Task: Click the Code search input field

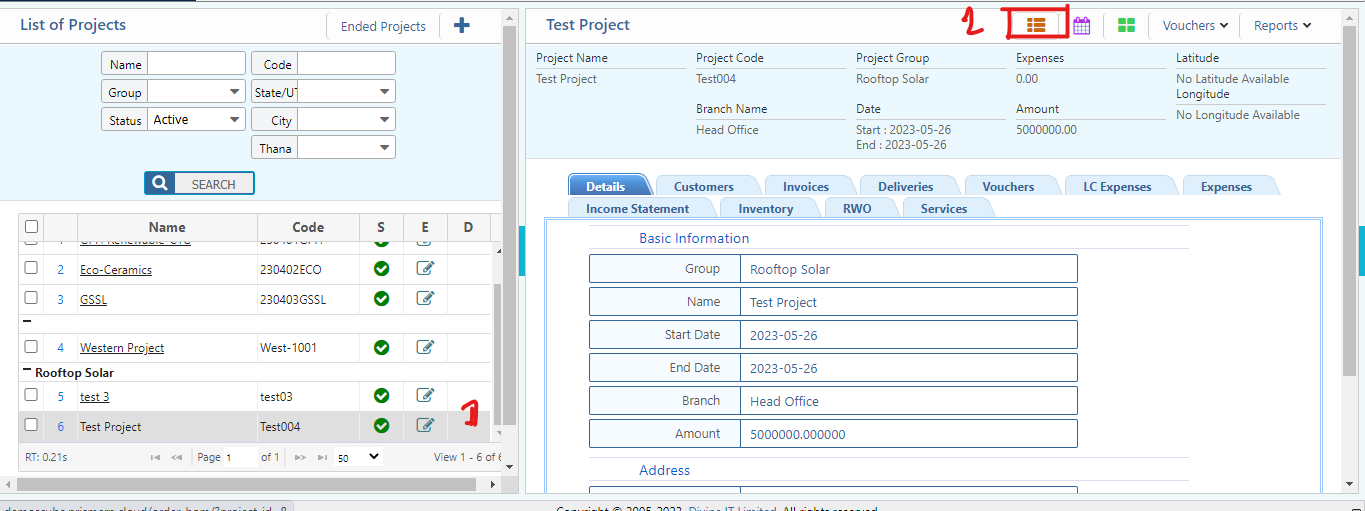Action: pos(347,64)
